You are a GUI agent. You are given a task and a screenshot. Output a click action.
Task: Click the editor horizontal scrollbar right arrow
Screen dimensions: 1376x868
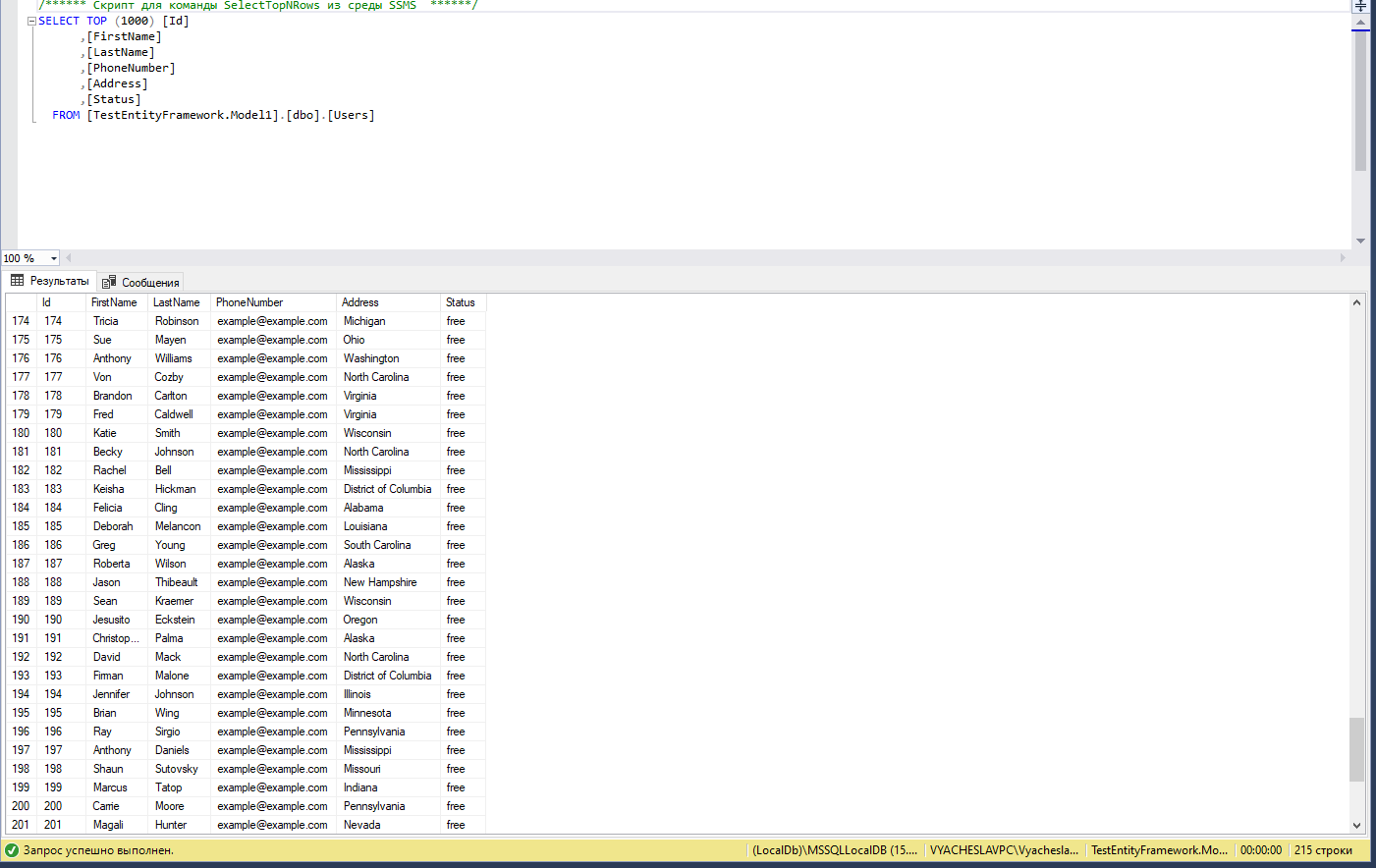[1343, 258]
